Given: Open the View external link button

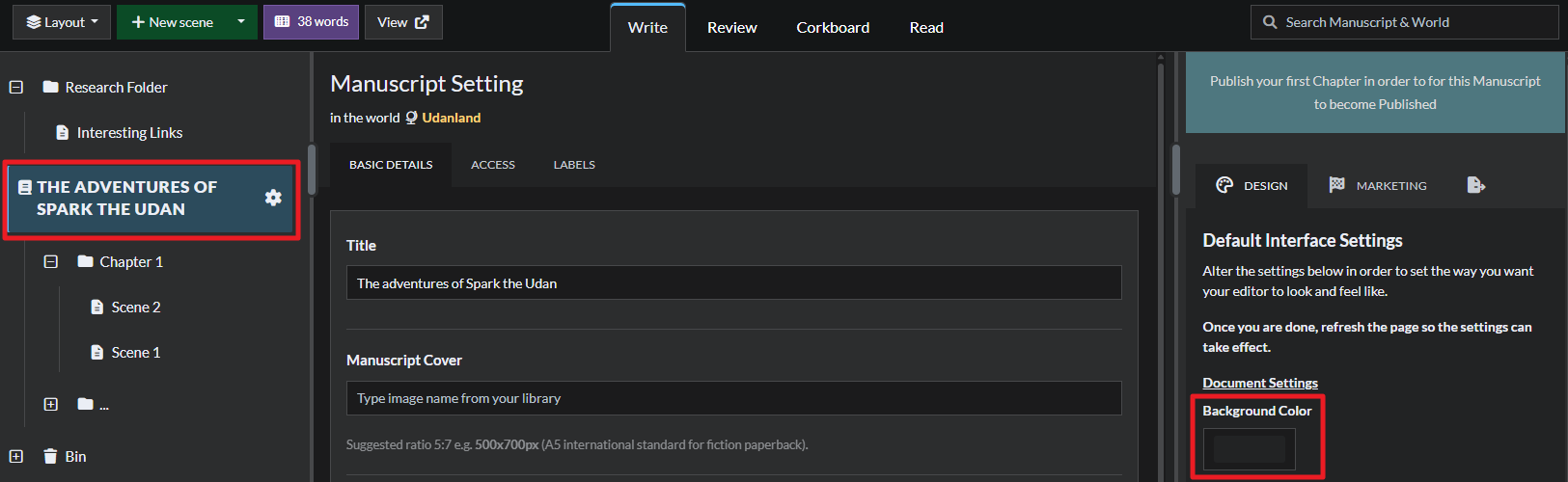Looking at the screenshot, I should tap(403, 22).
